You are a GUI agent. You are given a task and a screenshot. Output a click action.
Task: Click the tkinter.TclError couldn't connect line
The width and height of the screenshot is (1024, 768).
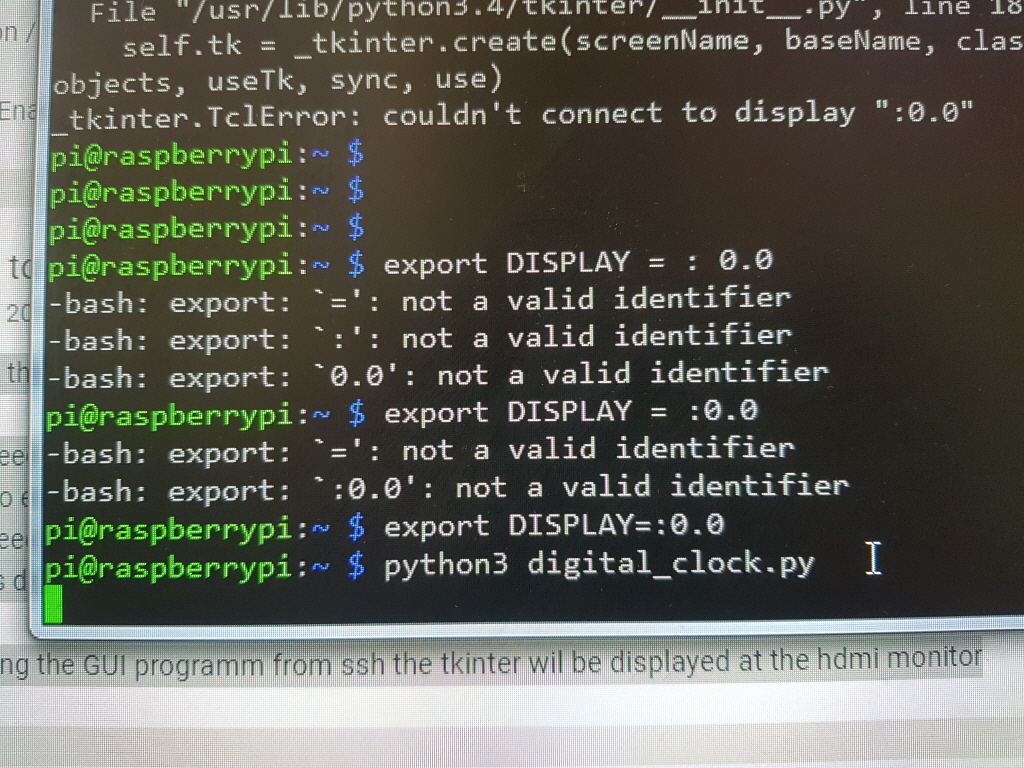point(513,116)
